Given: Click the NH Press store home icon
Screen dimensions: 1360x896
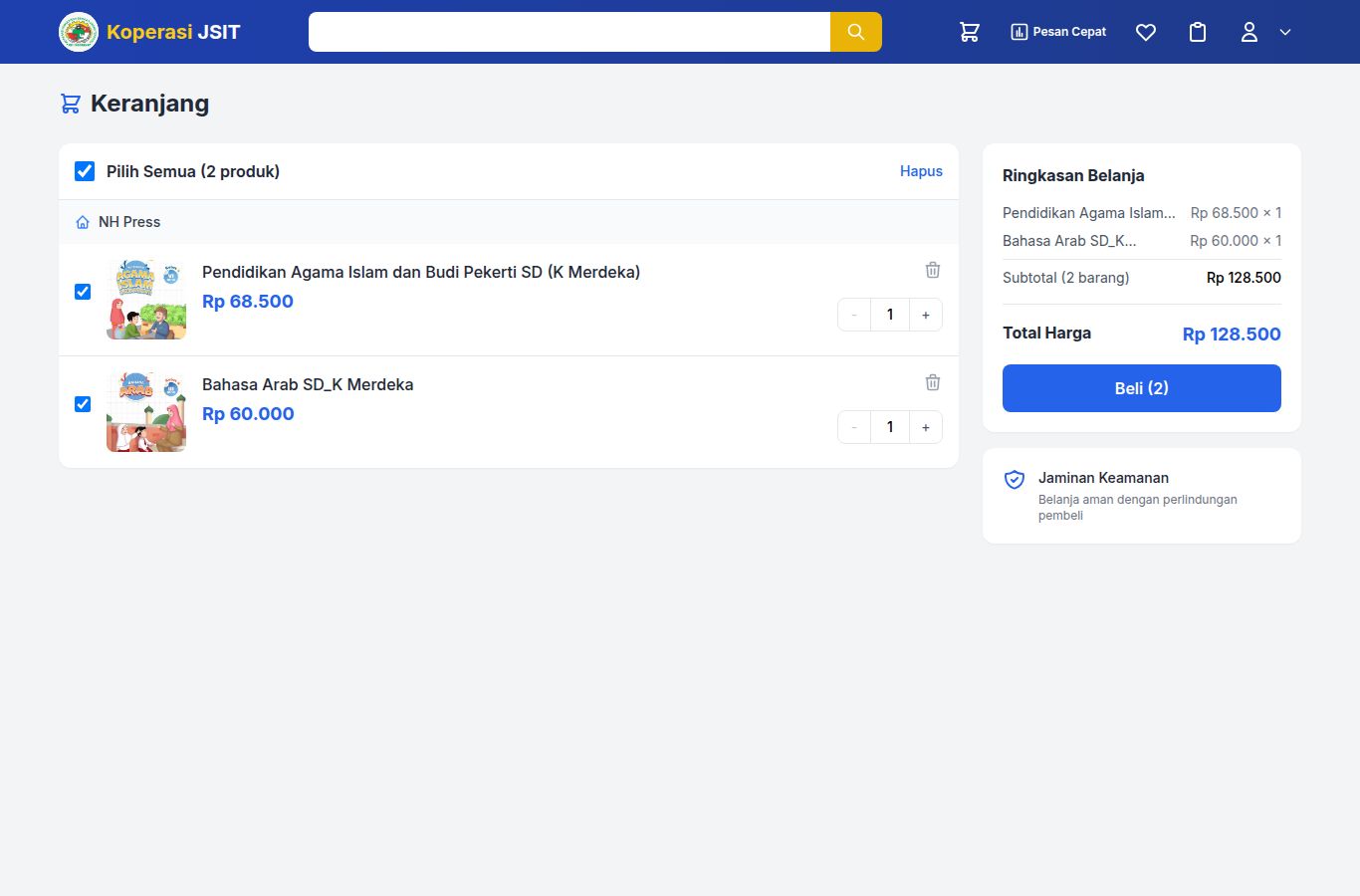Looking at the screenshot, I should tap(83, 222).
